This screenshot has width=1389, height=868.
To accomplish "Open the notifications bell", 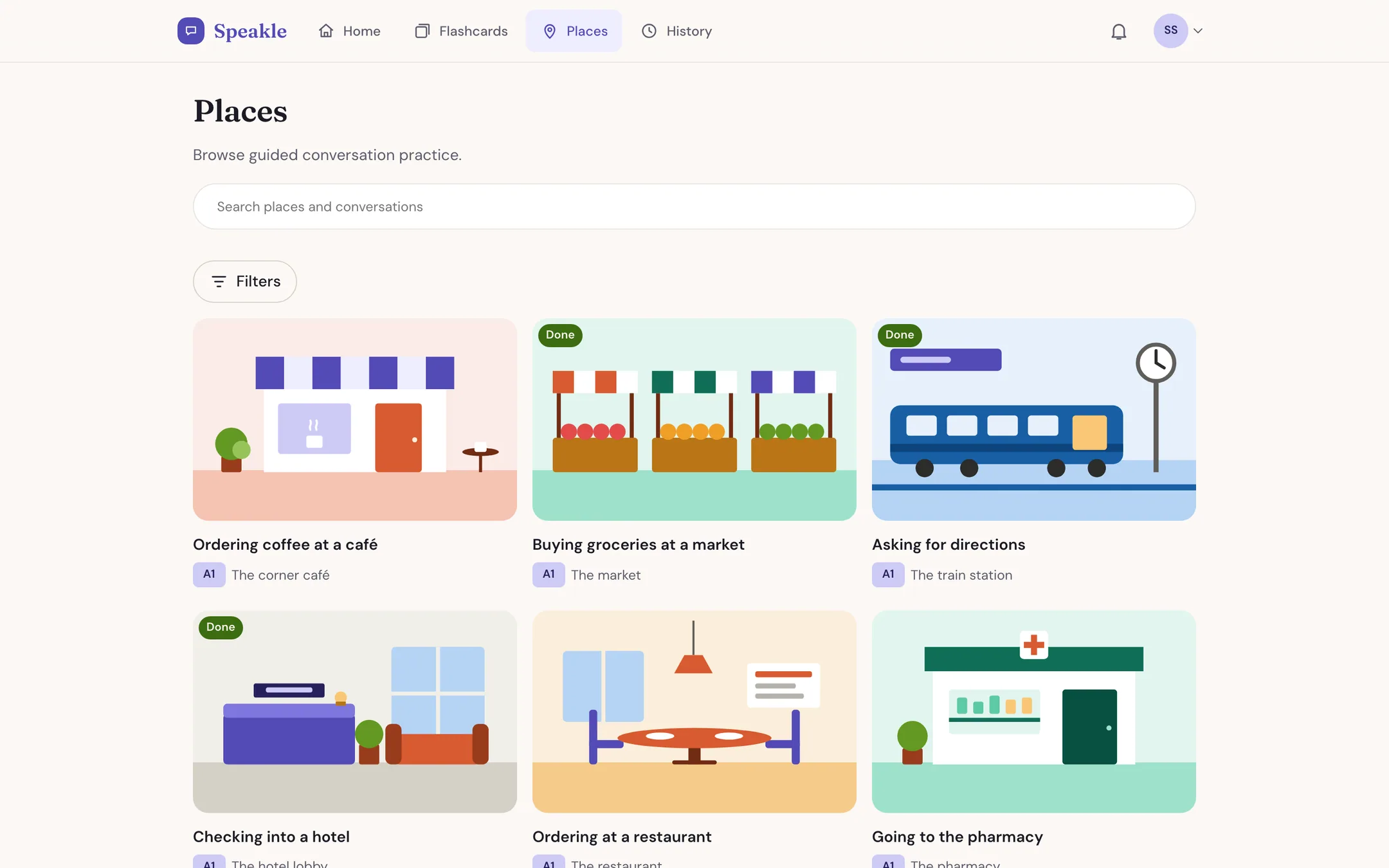I will coord(1119,31).
